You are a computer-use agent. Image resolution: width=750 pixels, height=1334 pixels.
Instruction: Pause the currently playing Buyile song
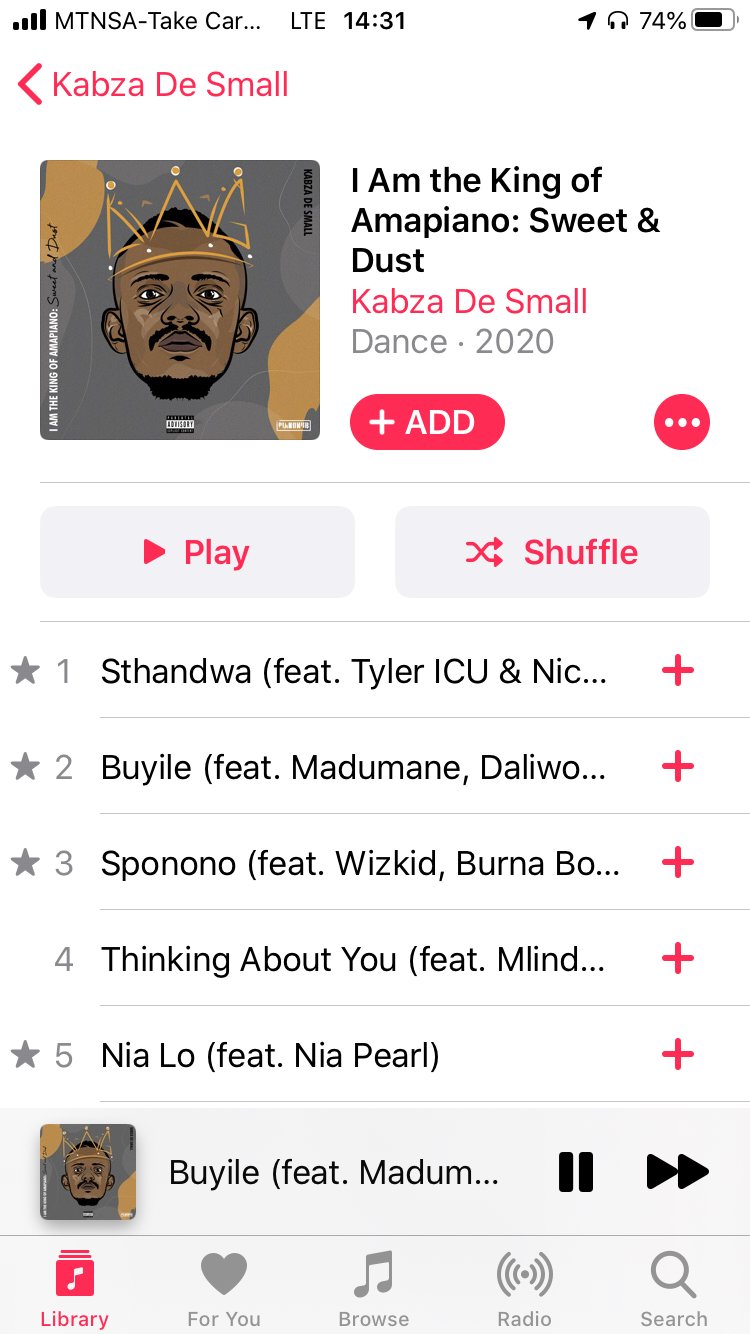coord(576,1172)
